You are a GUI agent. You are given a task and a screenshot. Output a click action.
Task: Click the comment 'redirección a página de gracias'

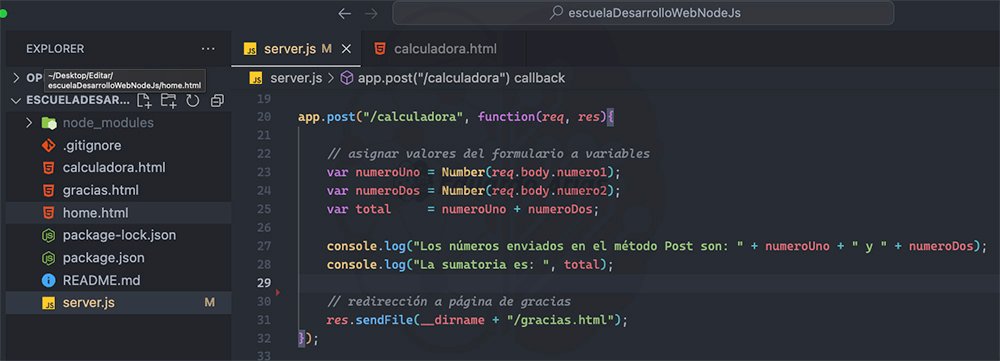[x=448, y=301]
